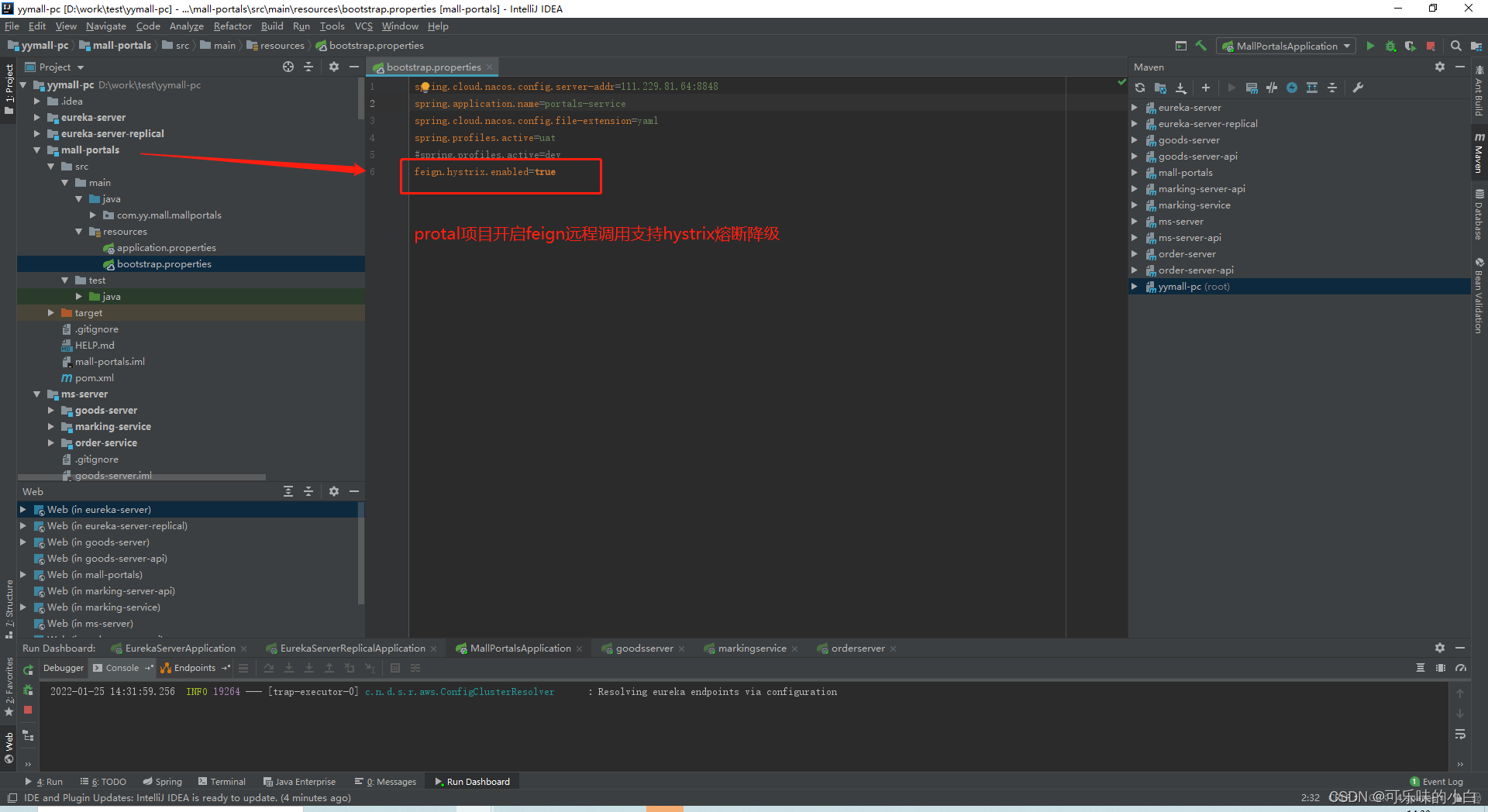
Task: Open the Project Structure icon in top toolbar
Action: [1476, 46]
